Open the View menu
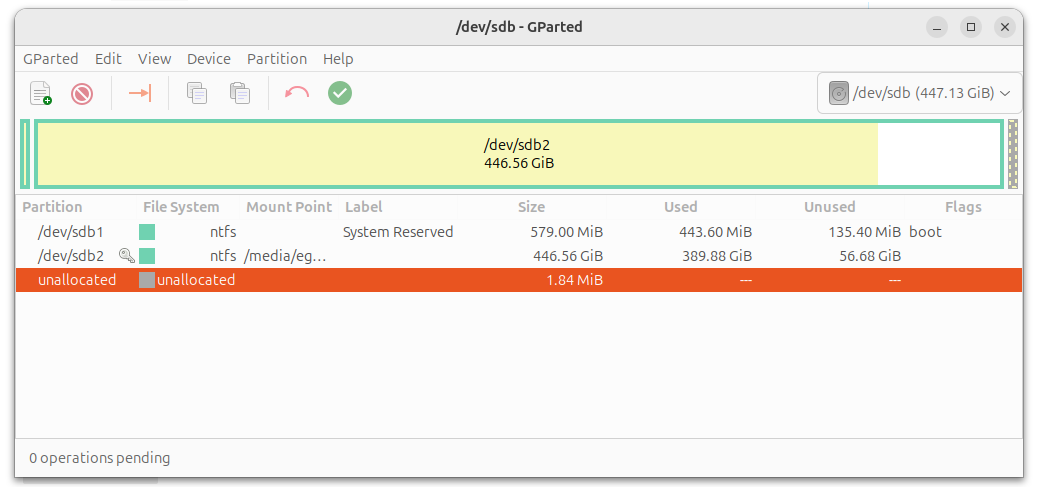This screenshot has height=487, width=1037. 154,59
